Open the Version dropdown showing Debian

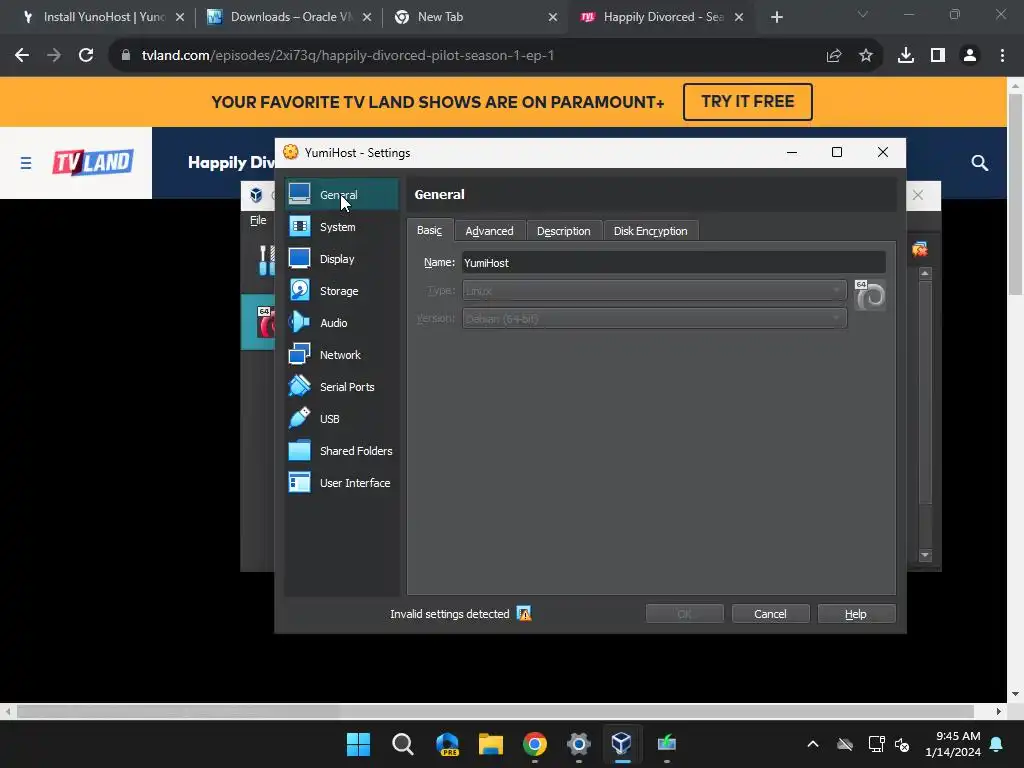(x=654, y=319)
